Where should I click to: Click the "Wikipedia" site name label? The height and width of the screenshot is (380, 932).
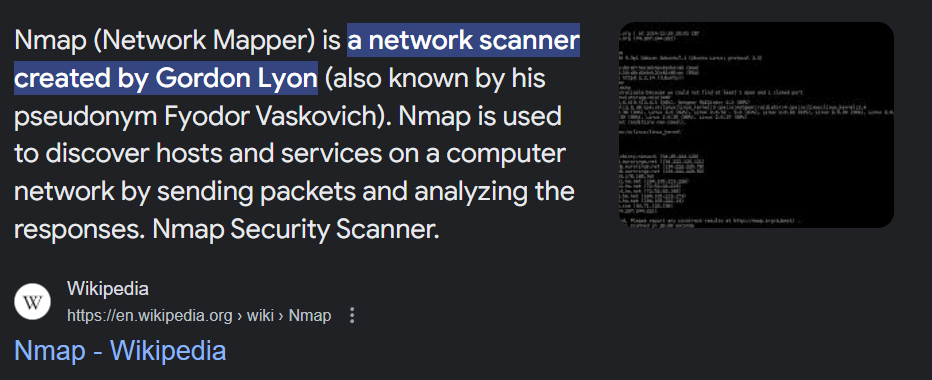tap(108, 289)
